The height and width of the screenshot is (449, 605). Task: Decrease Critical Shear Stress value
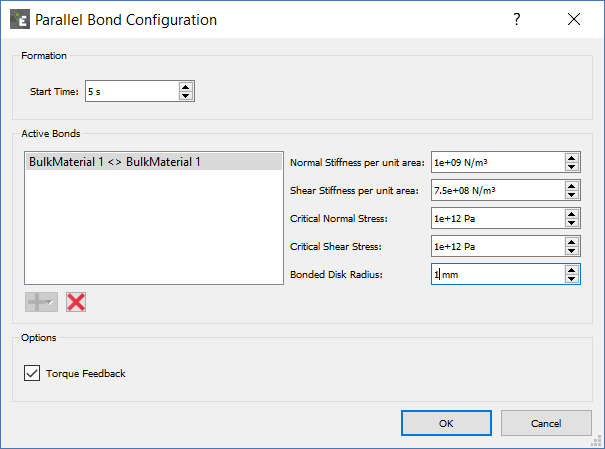tap(571, 251)
